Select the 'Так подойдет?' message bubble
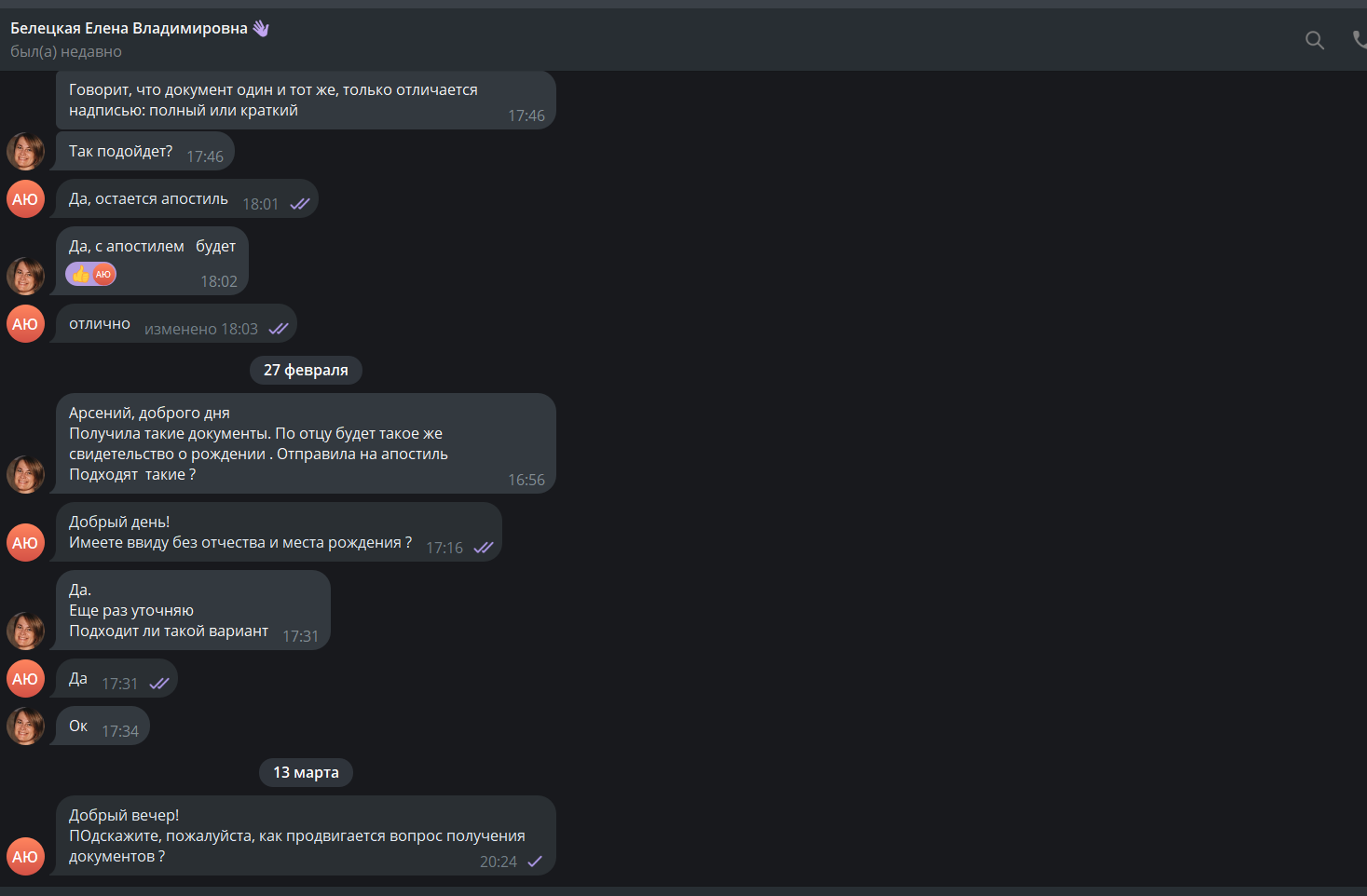The width and height of the screenshot is (1367, 896). click(x=145, y=152)
